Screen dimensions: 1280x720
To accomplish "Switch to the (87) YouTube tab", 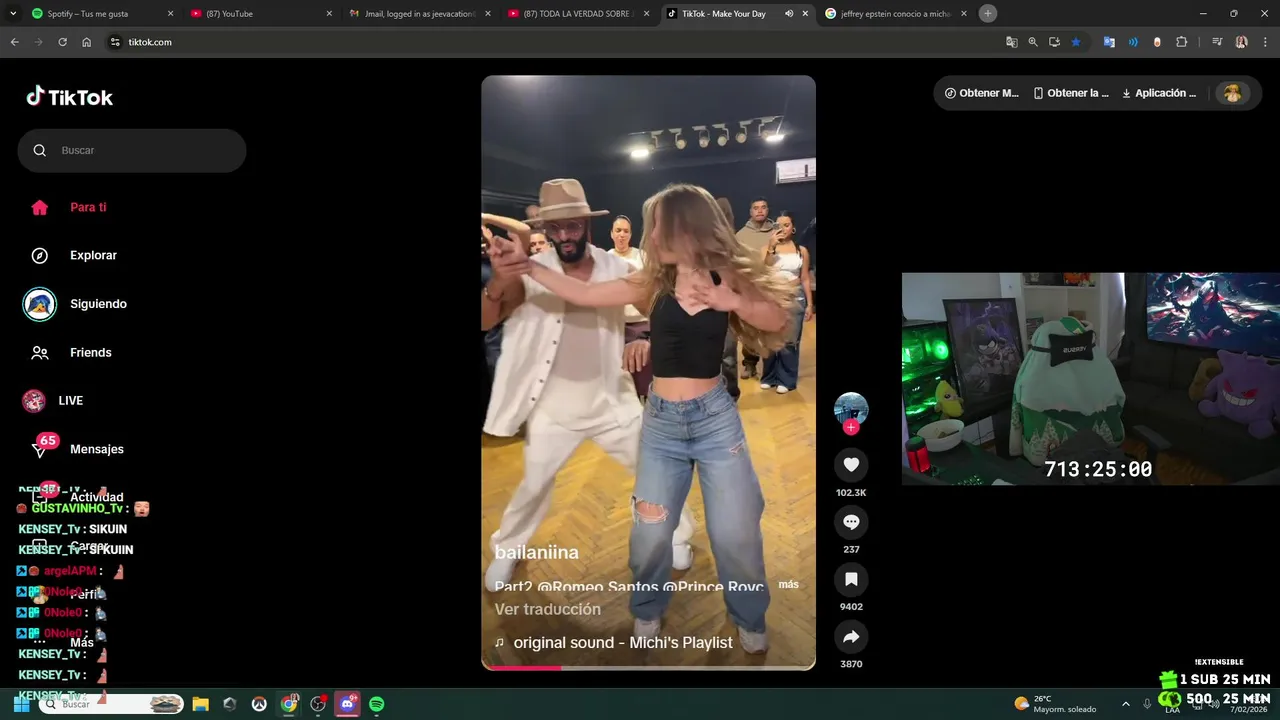I will tap(262, 14).
